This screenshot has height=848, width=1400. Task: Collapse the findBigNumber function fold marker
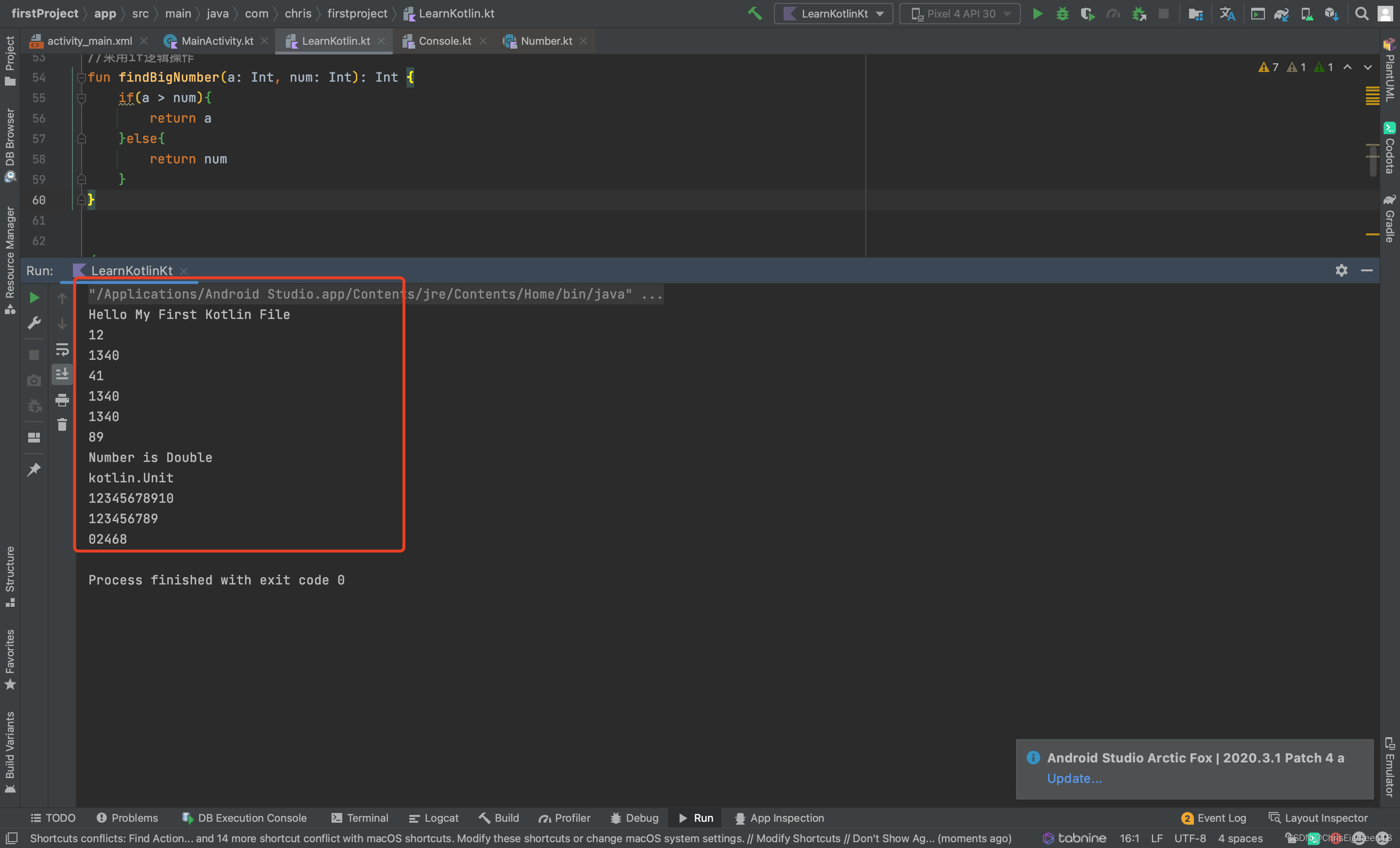[81, 77]
